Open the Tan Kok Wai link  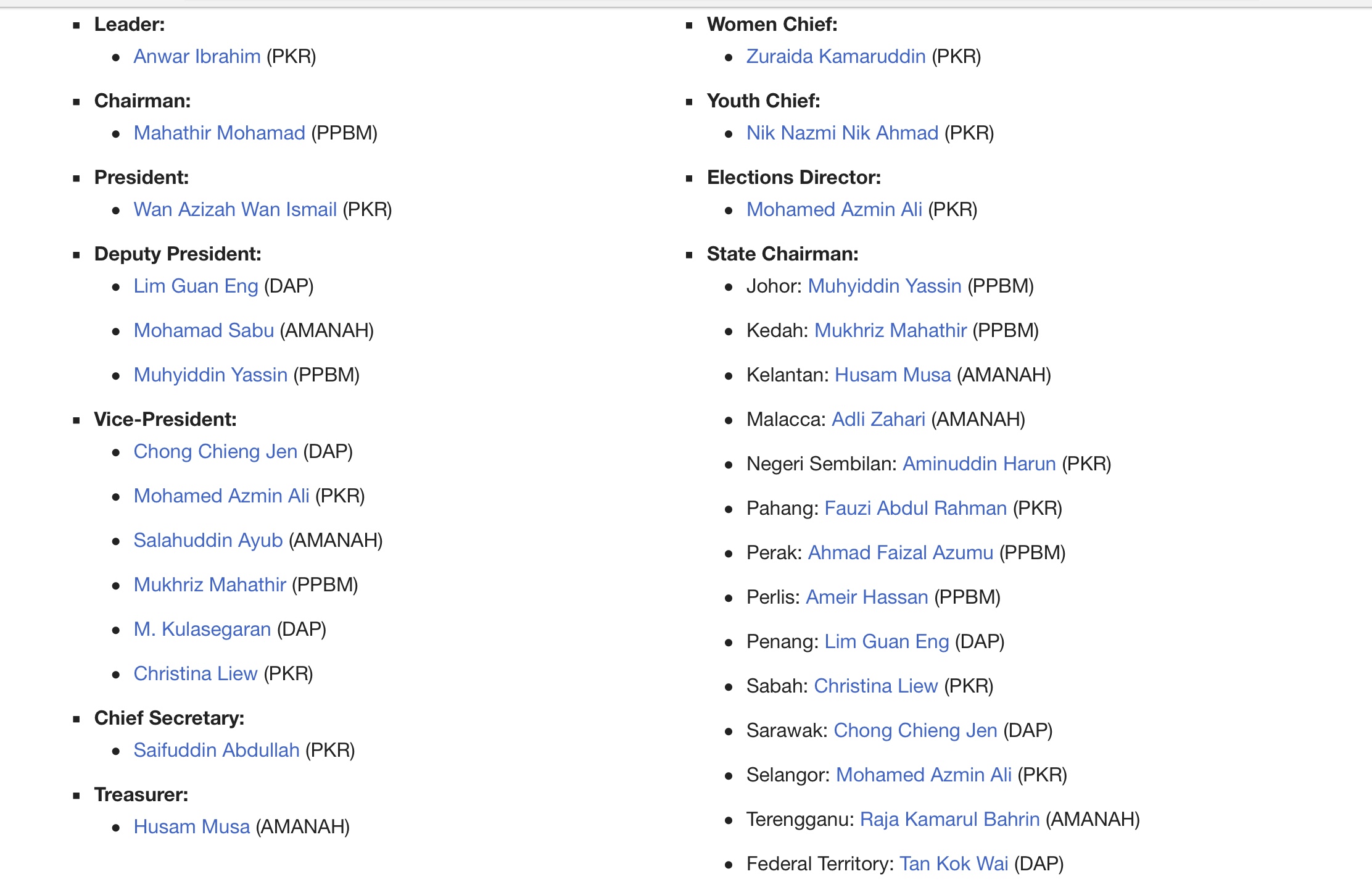(954, 864)
